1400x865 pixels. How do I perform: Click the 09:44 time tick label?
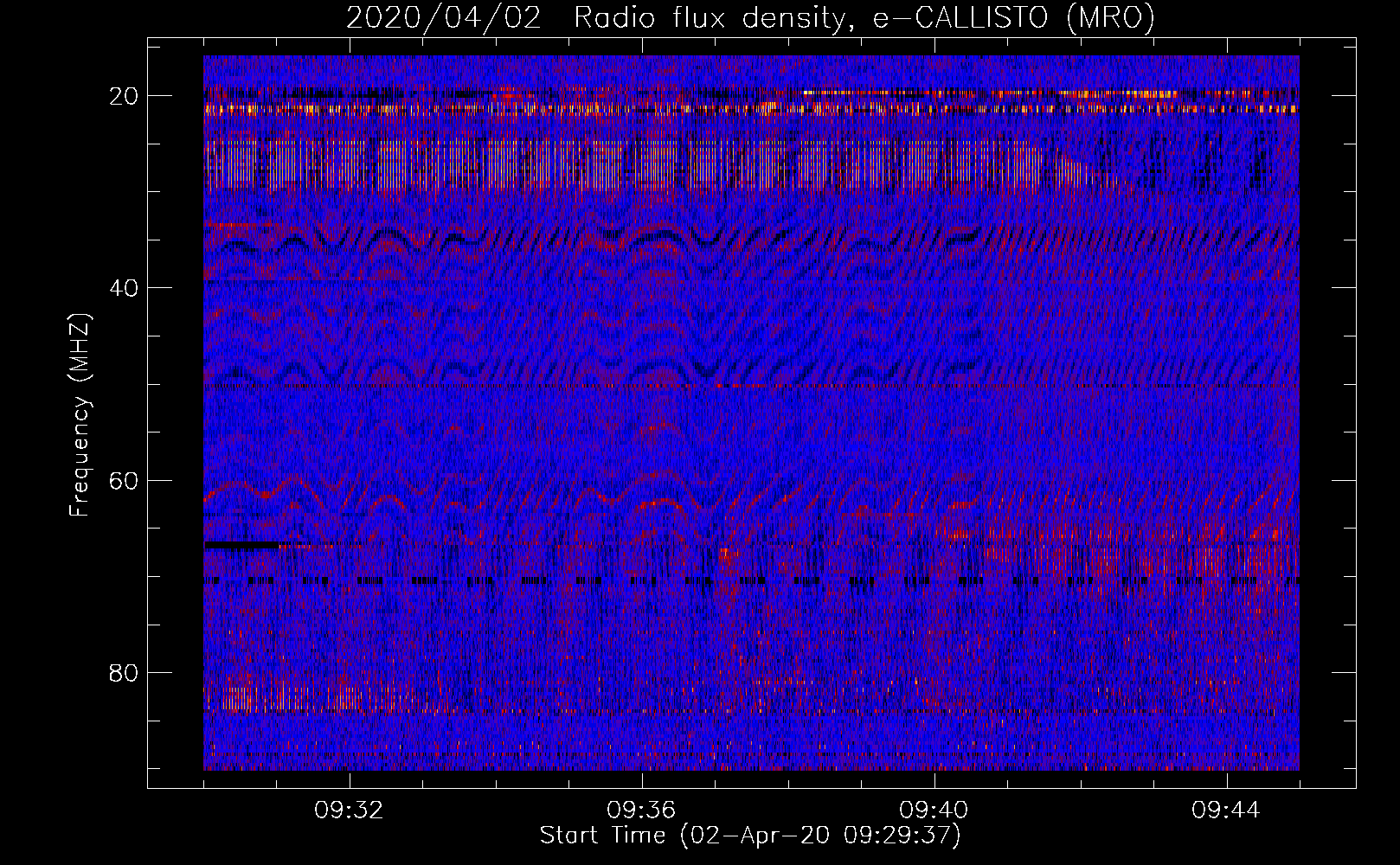(1226, 811)
